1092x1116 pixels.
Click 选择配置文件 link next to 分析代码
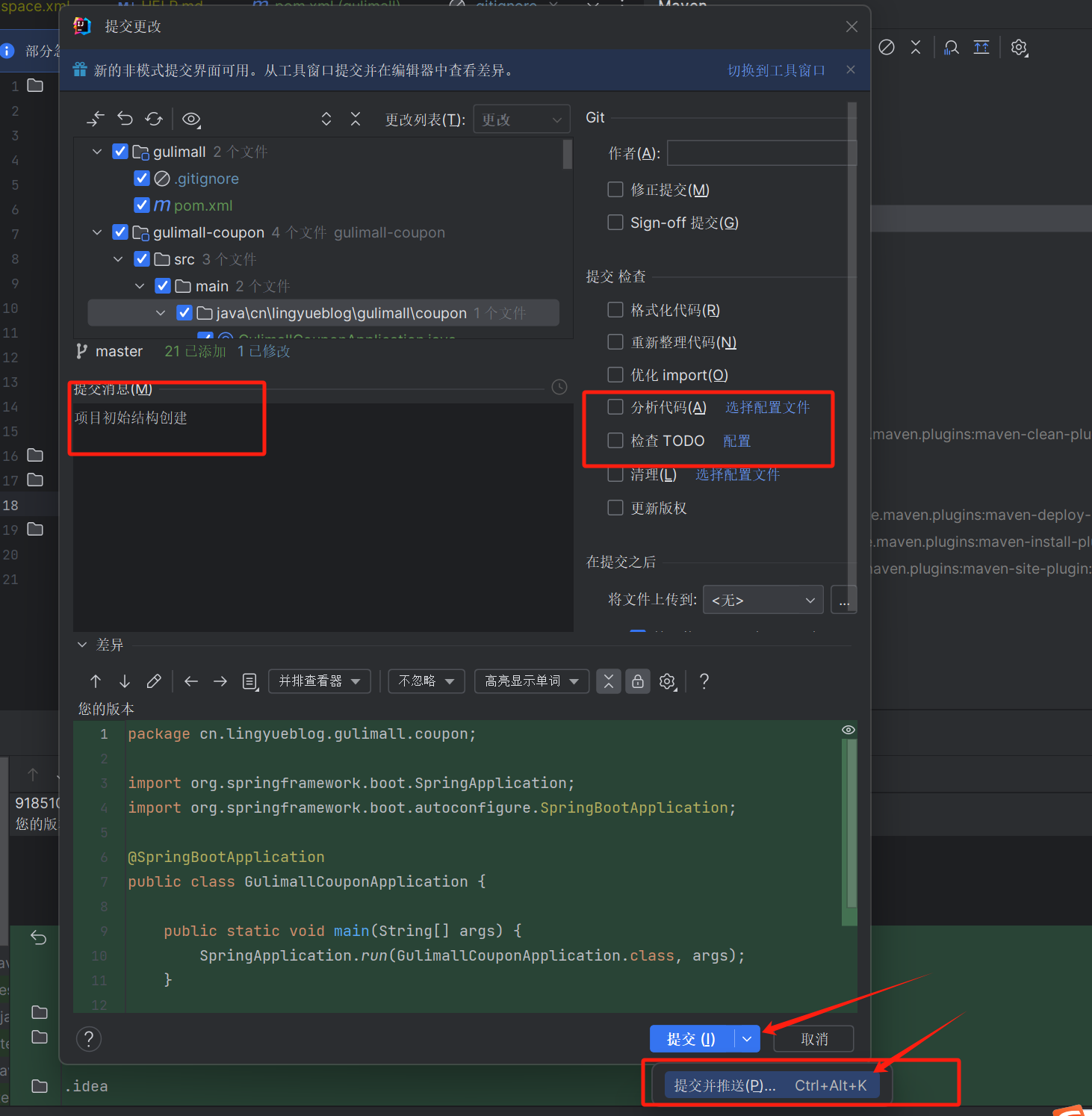click(x=768, y=407)
